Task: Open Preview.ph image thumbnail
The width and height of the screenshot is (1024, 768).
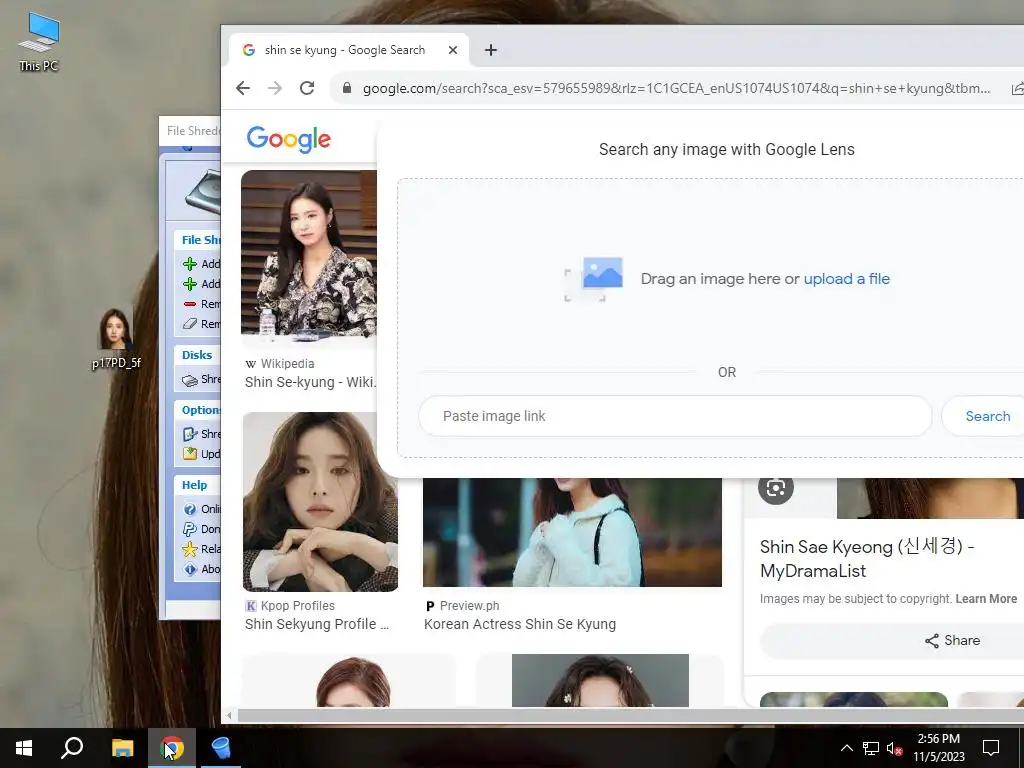Action: coord(572,532)
